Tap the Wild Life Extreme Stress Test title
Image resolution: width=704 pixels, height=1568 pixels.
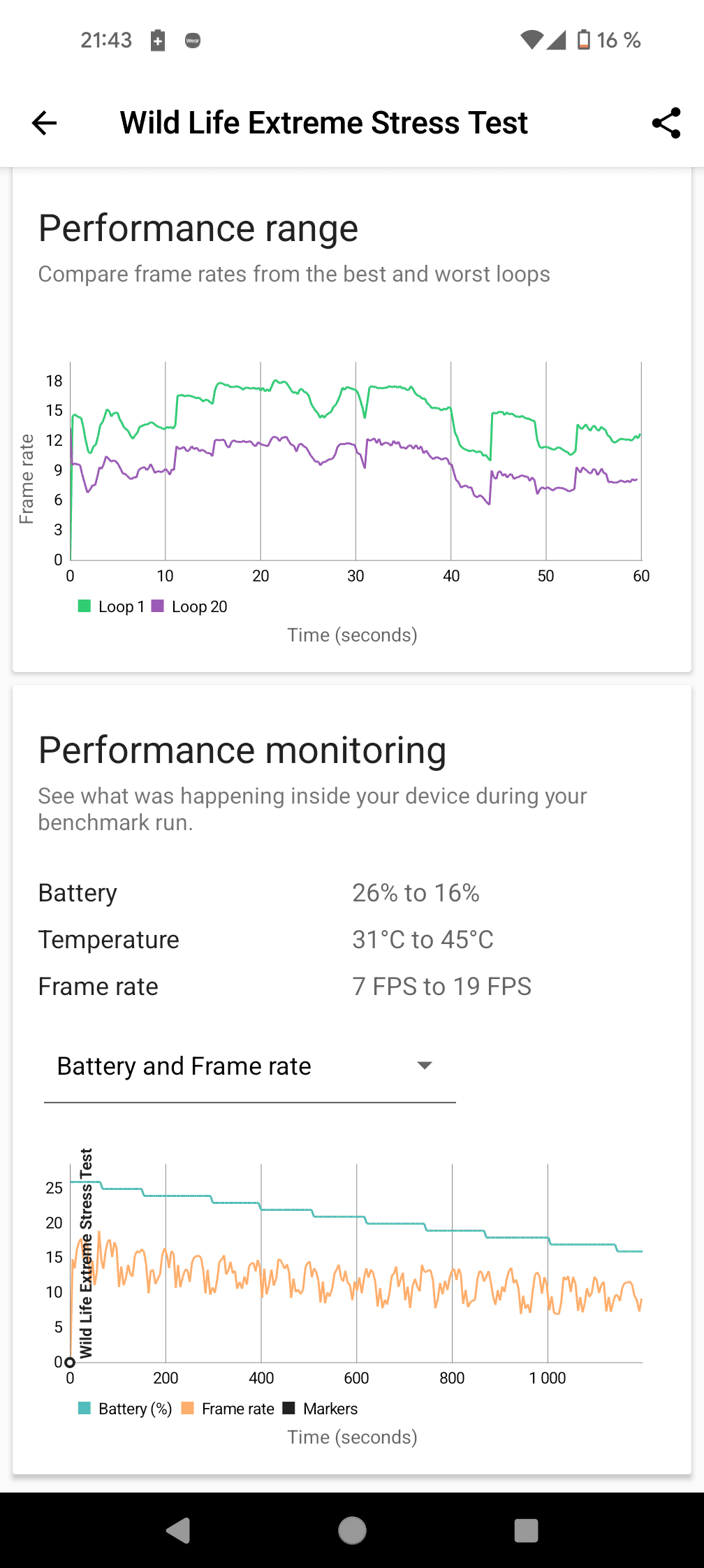tap(323, 123)
